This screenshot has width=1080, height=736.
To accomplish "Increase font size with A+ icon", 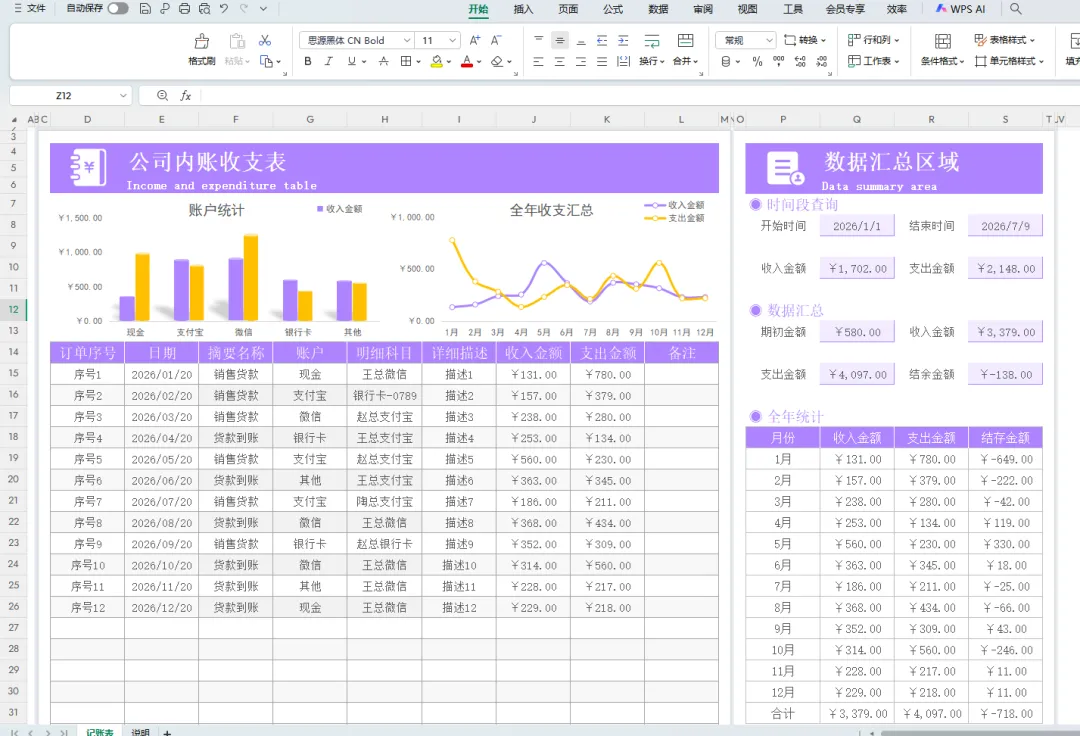I will click(x=475, y=41).
